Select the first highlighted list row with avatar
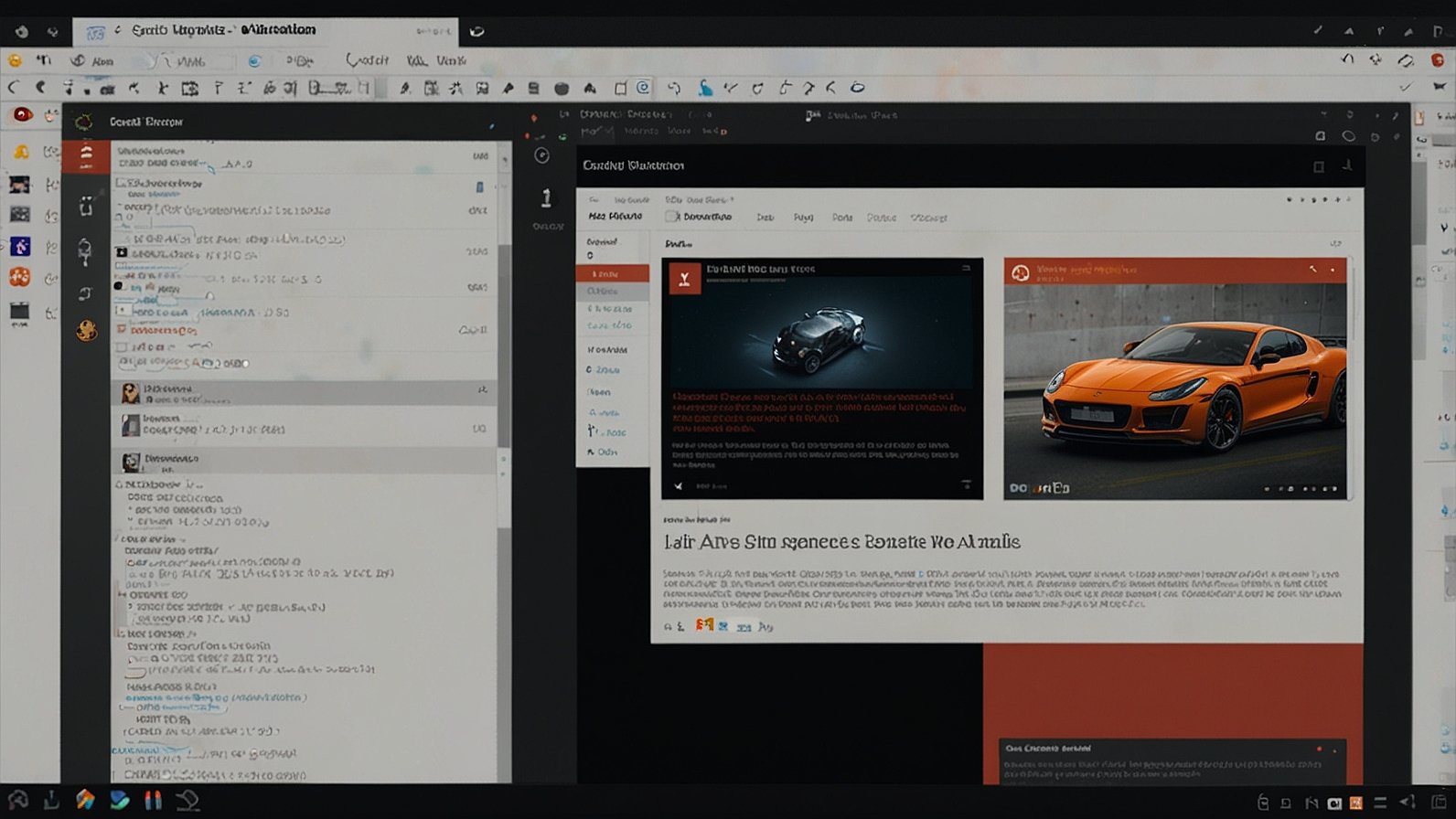The height and width of the screenshot is (819, 1456). pyautogui.click(x=305, y=393)
